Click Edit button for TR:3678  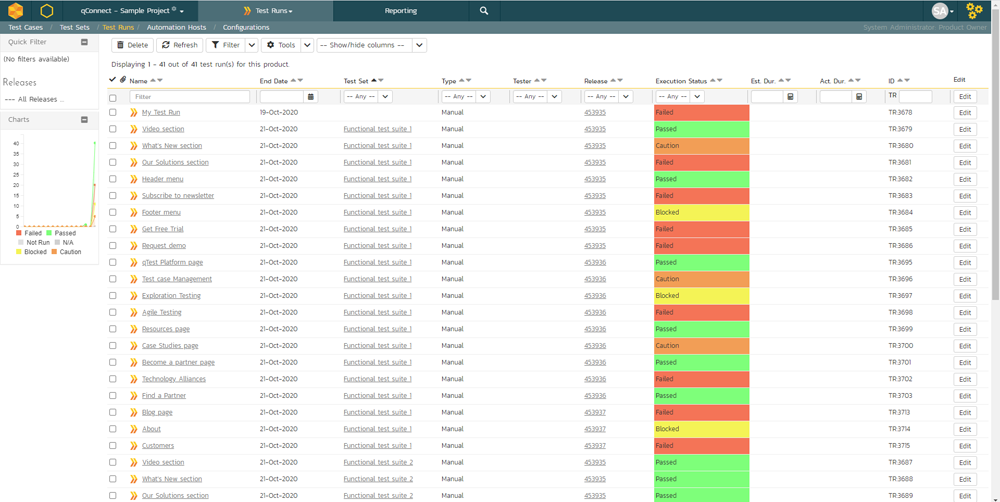(964, 113)
